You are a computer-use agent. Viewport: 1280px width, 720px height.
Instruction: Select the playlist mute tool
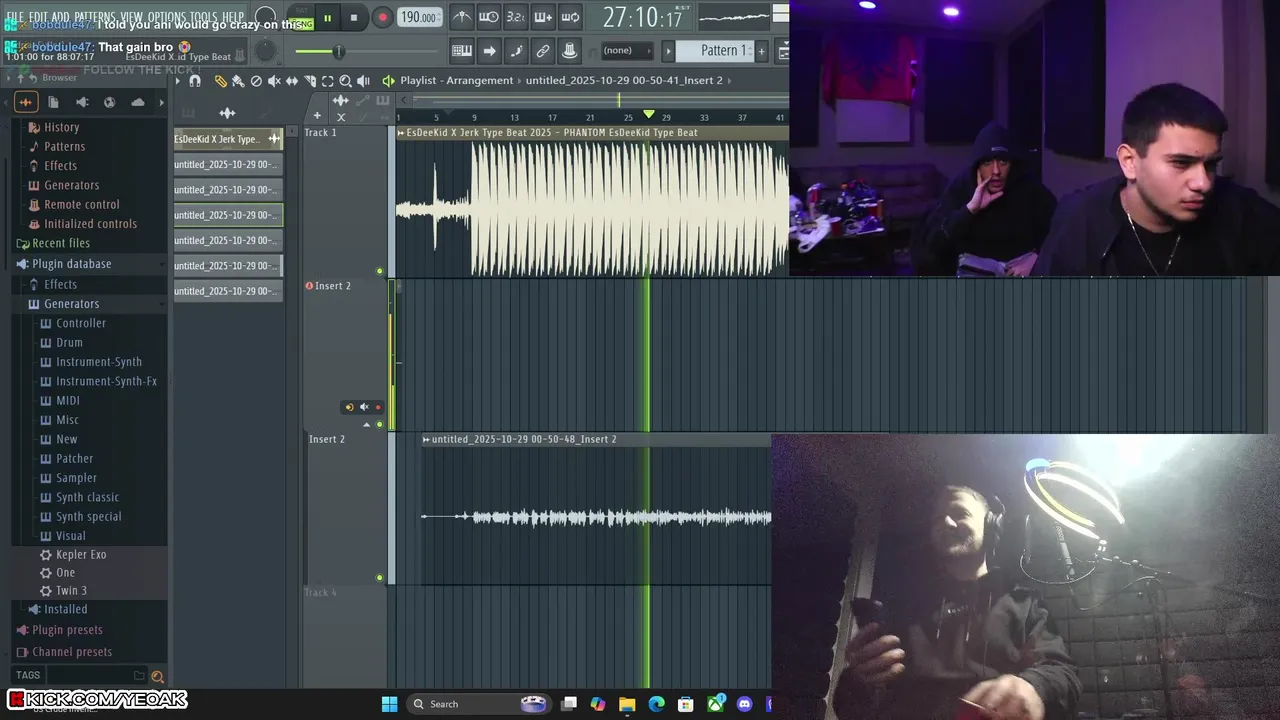(x=274, y=81)
